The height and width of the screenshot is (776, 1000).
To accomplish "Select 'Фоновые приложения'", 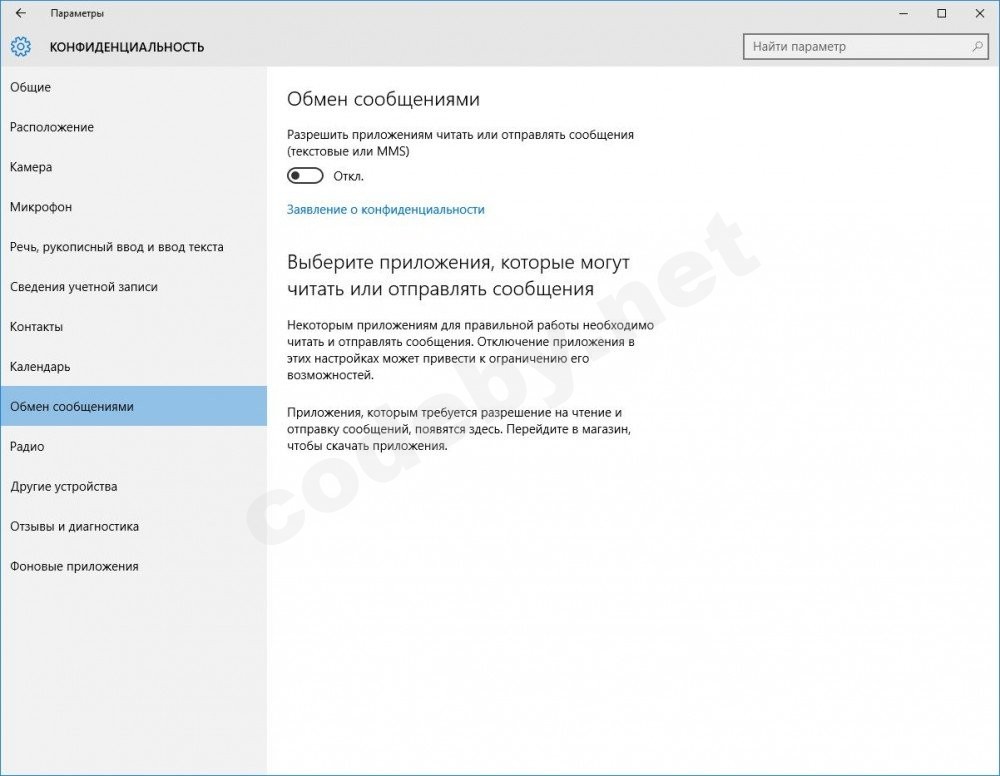I will (x=133, y=566).
